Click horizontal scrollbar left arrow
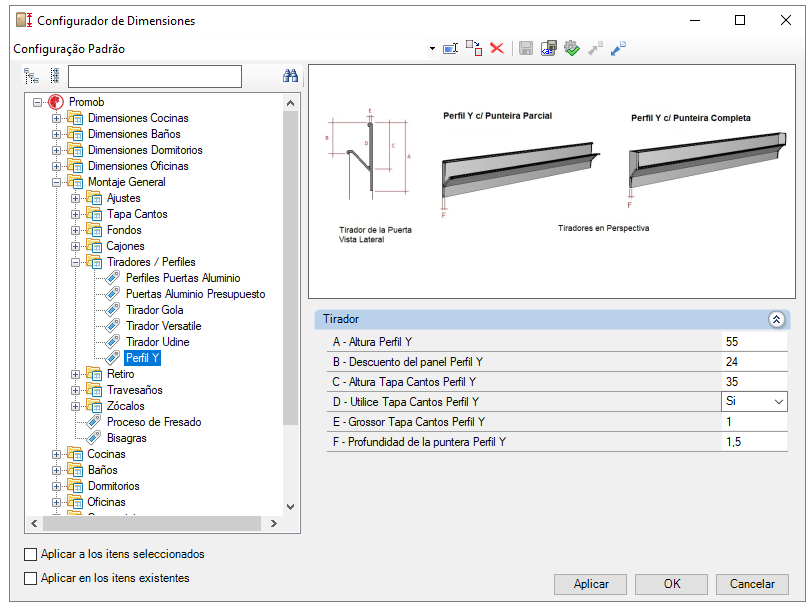 click(34, 524)
